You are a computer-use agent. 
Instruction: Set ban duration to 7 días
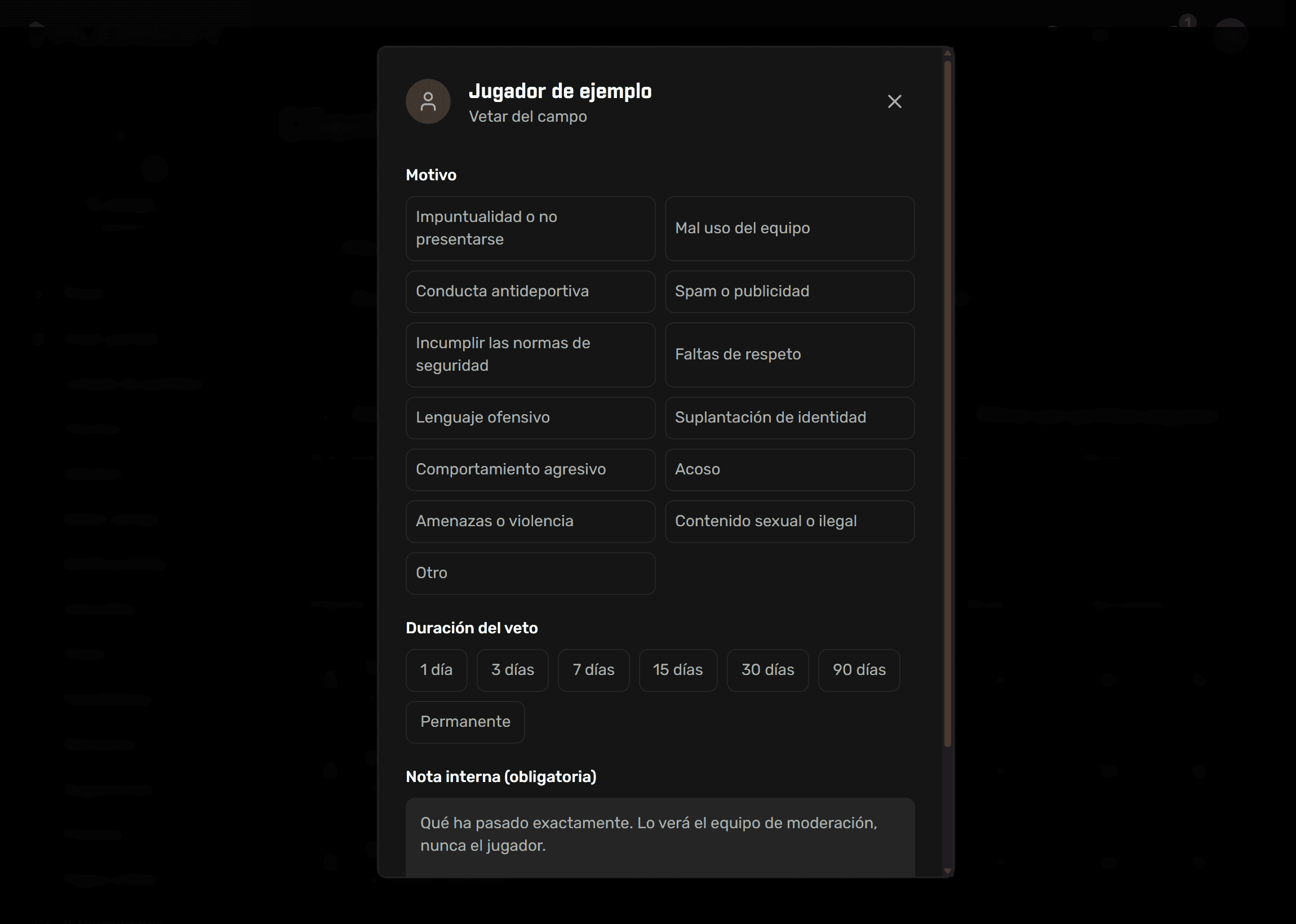(x=593, y=670)
